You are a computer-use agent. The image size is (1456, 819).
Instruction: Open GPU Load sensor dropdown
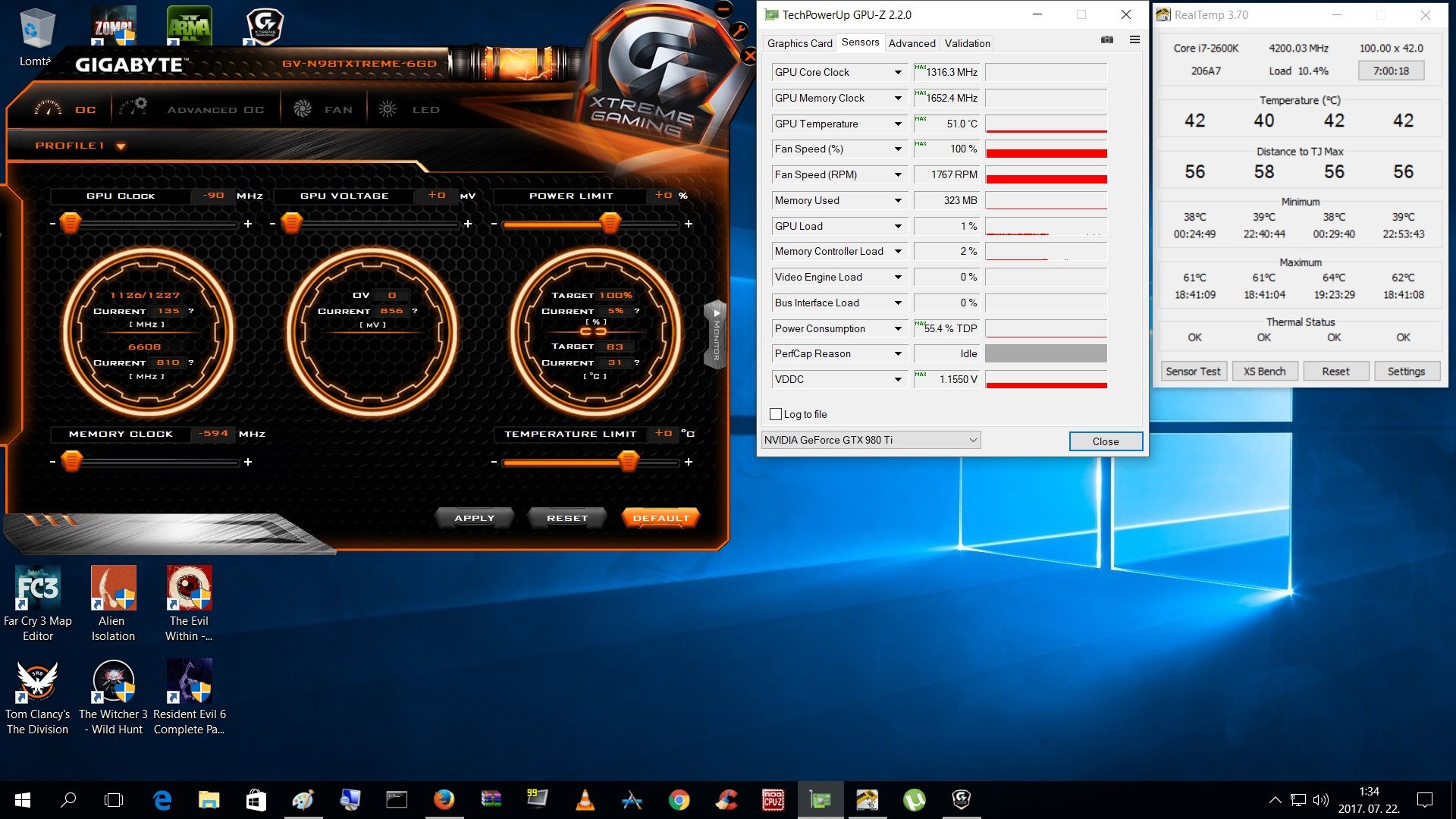[x=898, y=226]
